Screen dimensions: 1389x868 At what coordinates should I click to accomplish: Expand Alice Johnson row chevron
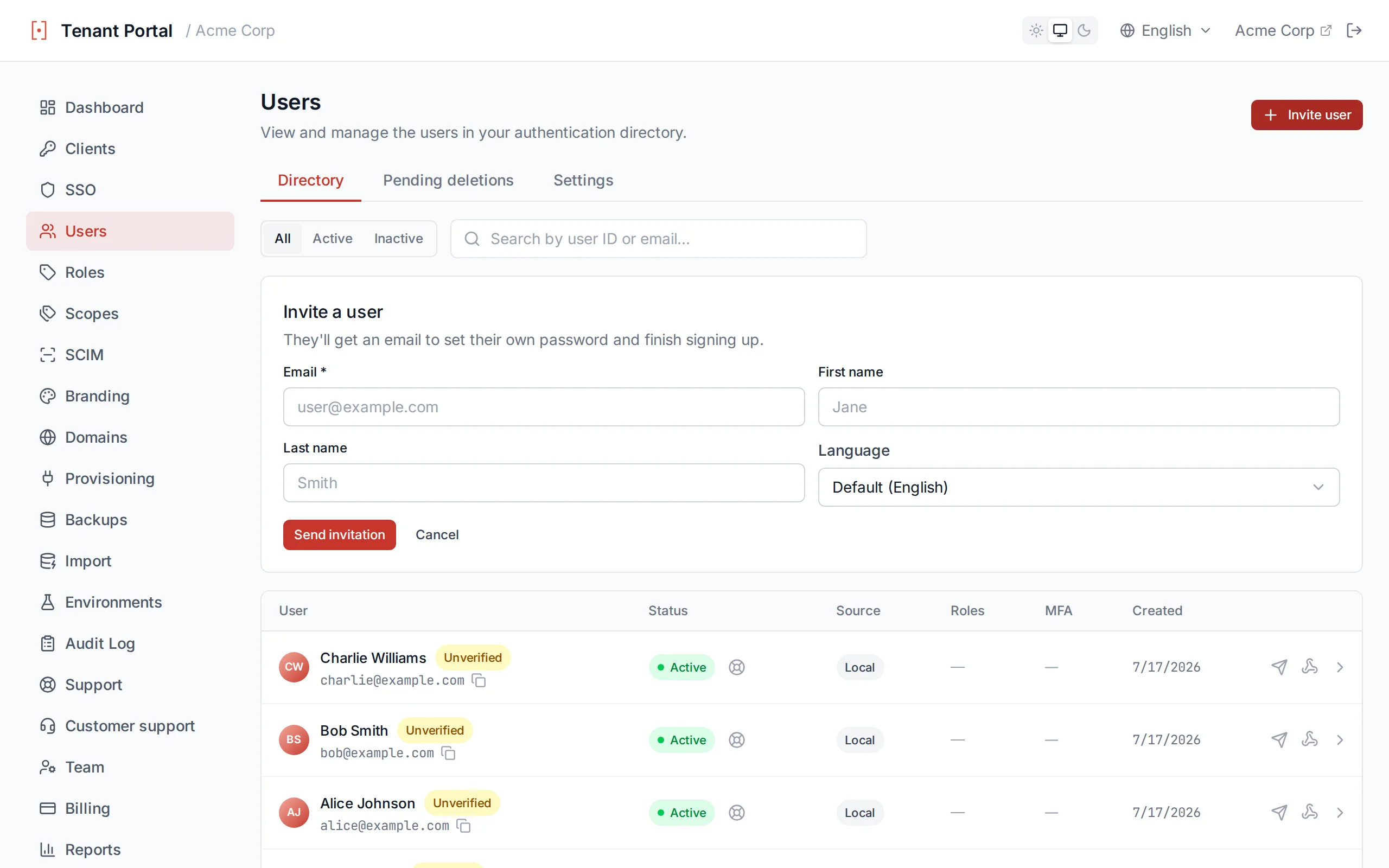click(1340, 812)
